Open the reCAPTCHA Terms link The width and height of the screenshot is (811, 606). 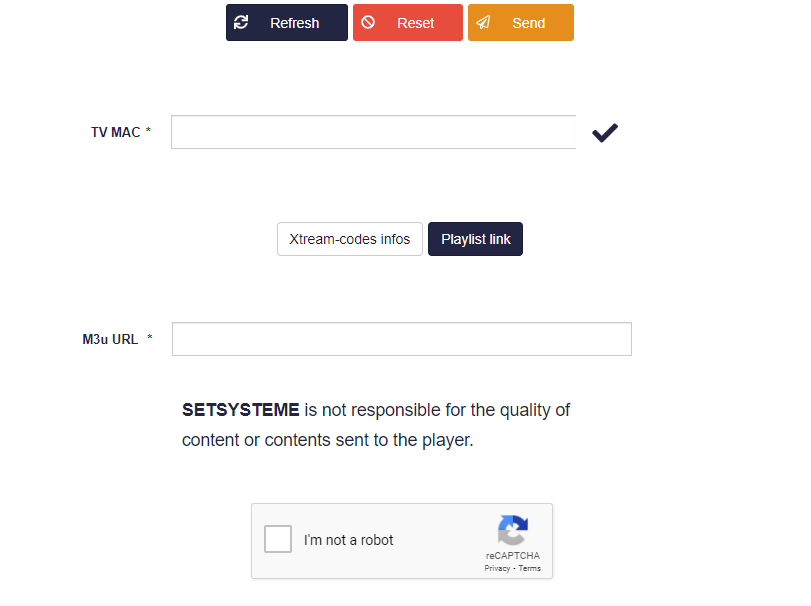click(x=530, y=568)
